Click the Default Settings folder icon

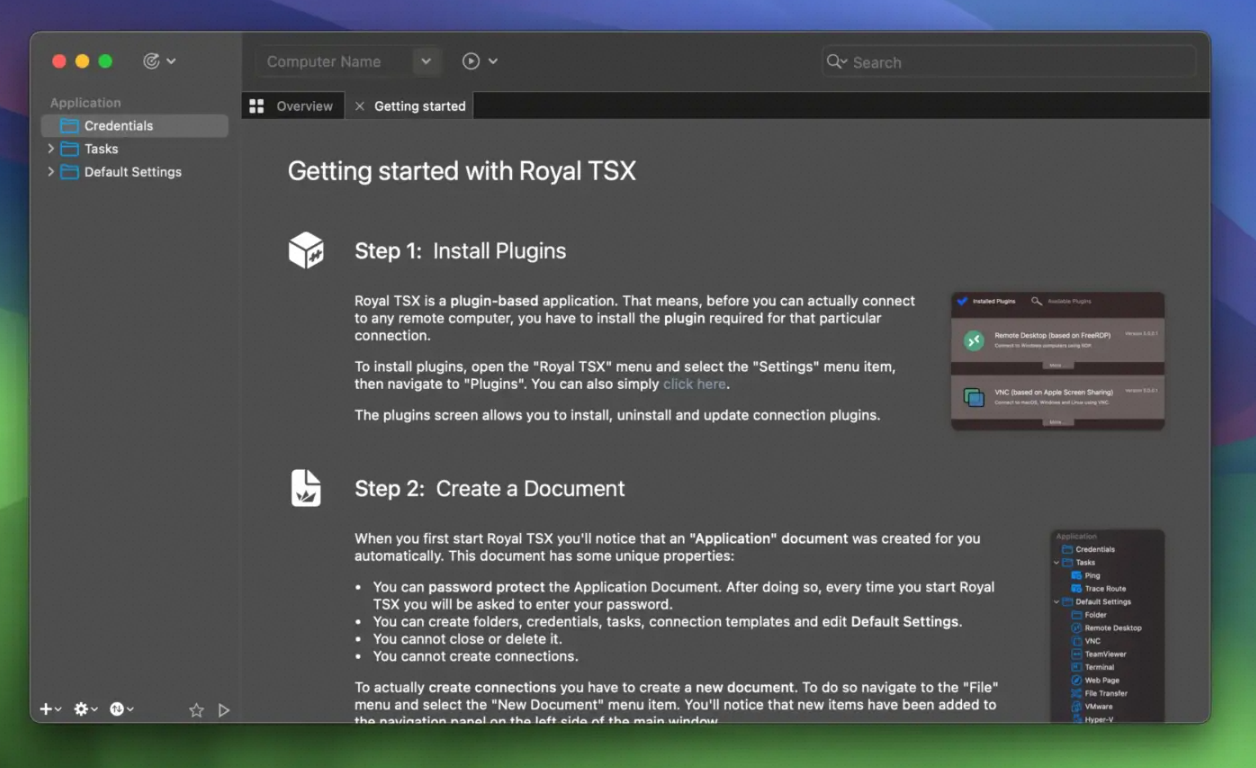[69, 172]
